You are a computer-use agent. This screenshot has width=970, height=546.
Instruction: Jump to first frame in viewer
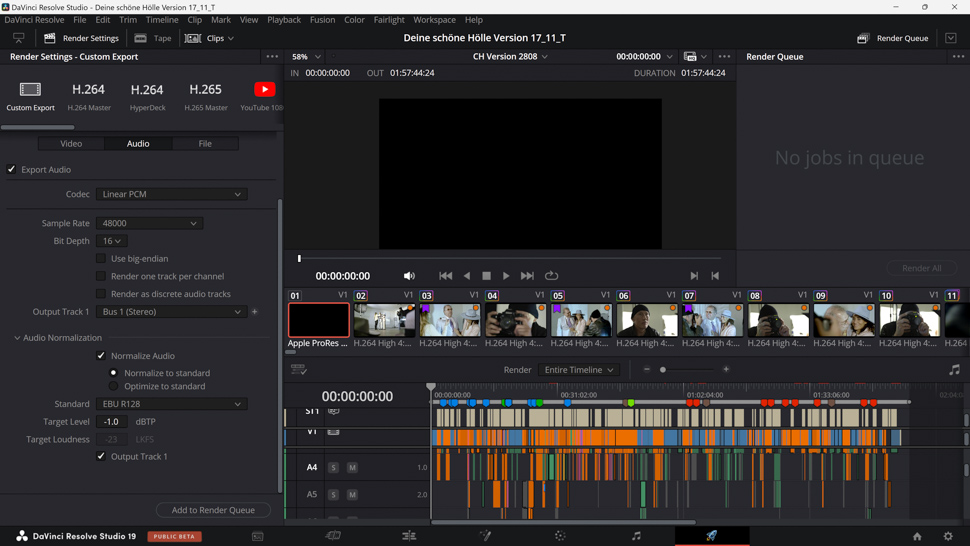pos(445,276)
